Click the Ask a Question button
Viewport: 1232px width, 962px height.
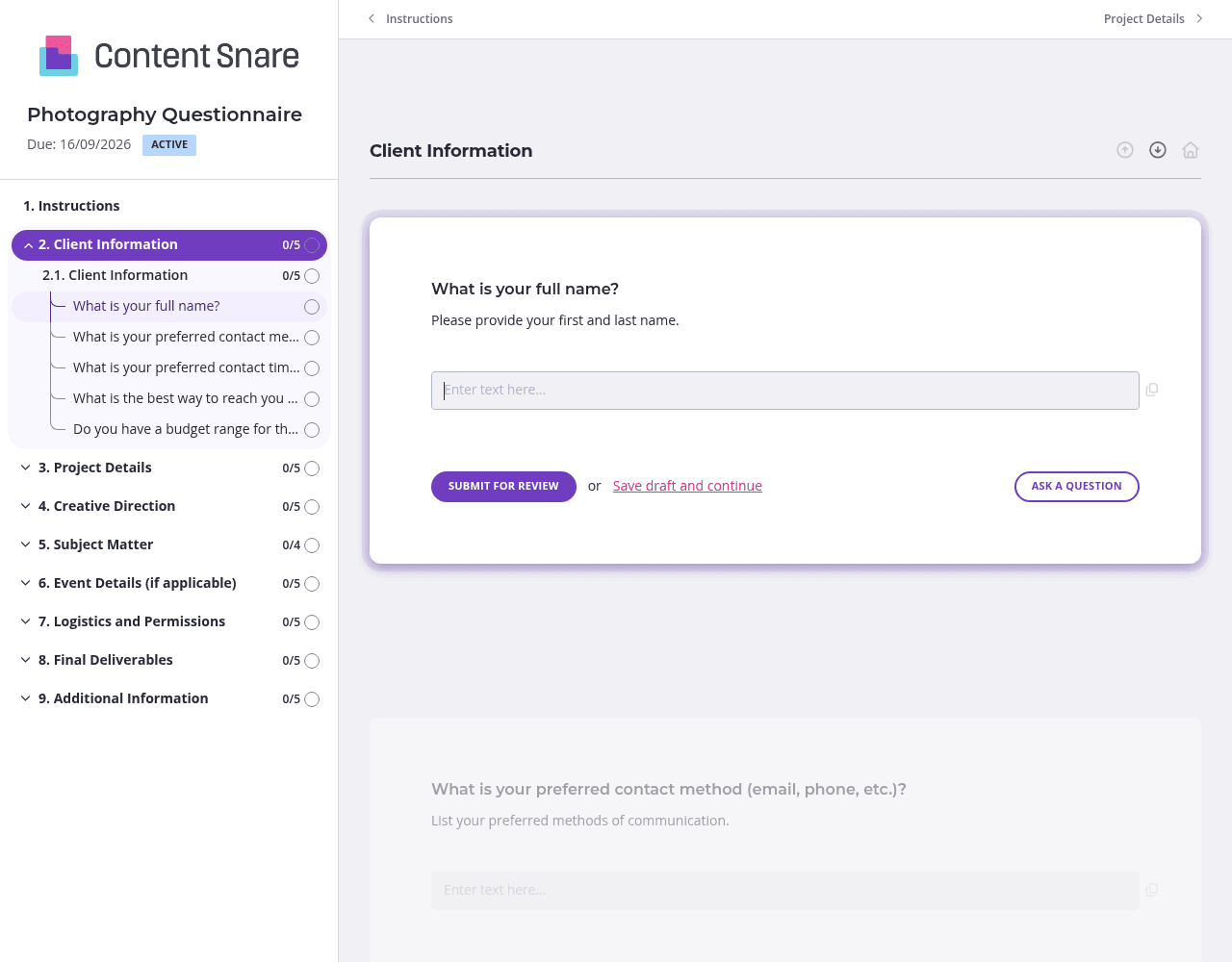tap(1076, 487)
